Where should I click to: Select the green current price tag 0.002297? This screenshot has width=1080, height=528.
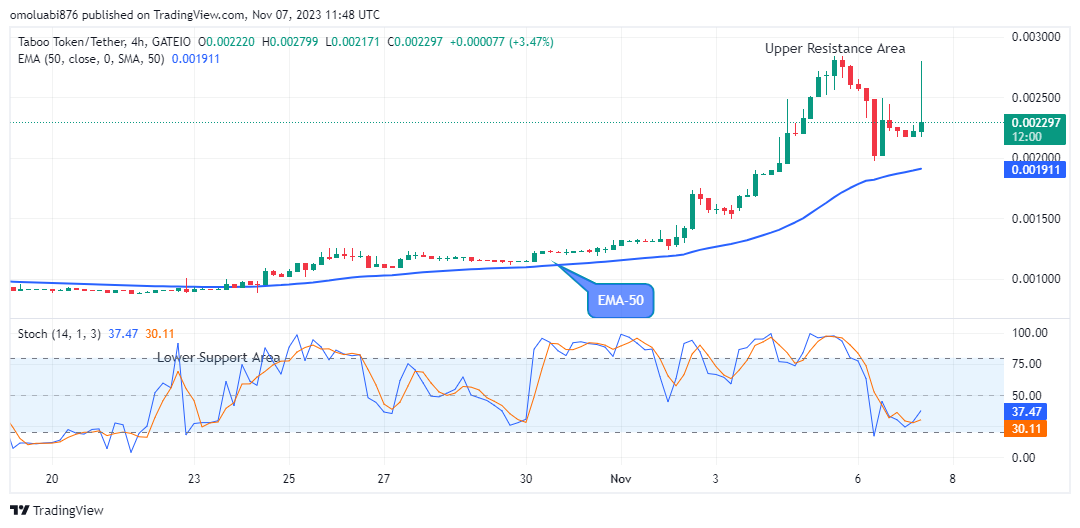coord(1034,129)
